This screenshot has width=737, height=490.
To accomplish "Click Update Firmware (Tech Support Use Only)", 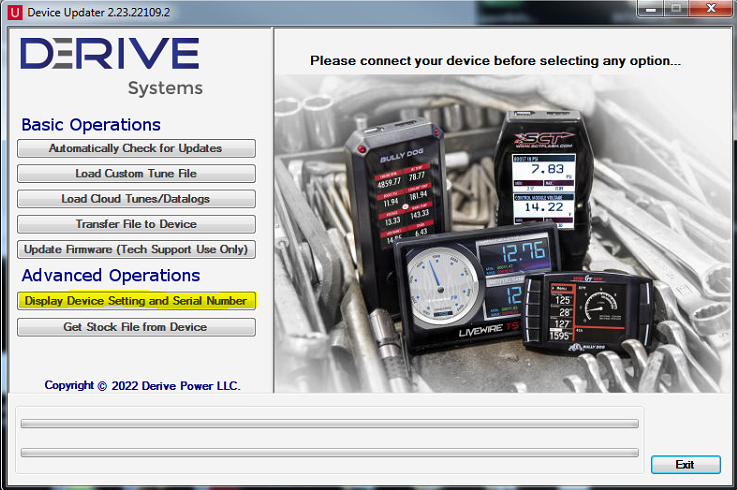I will coord(136,250).
